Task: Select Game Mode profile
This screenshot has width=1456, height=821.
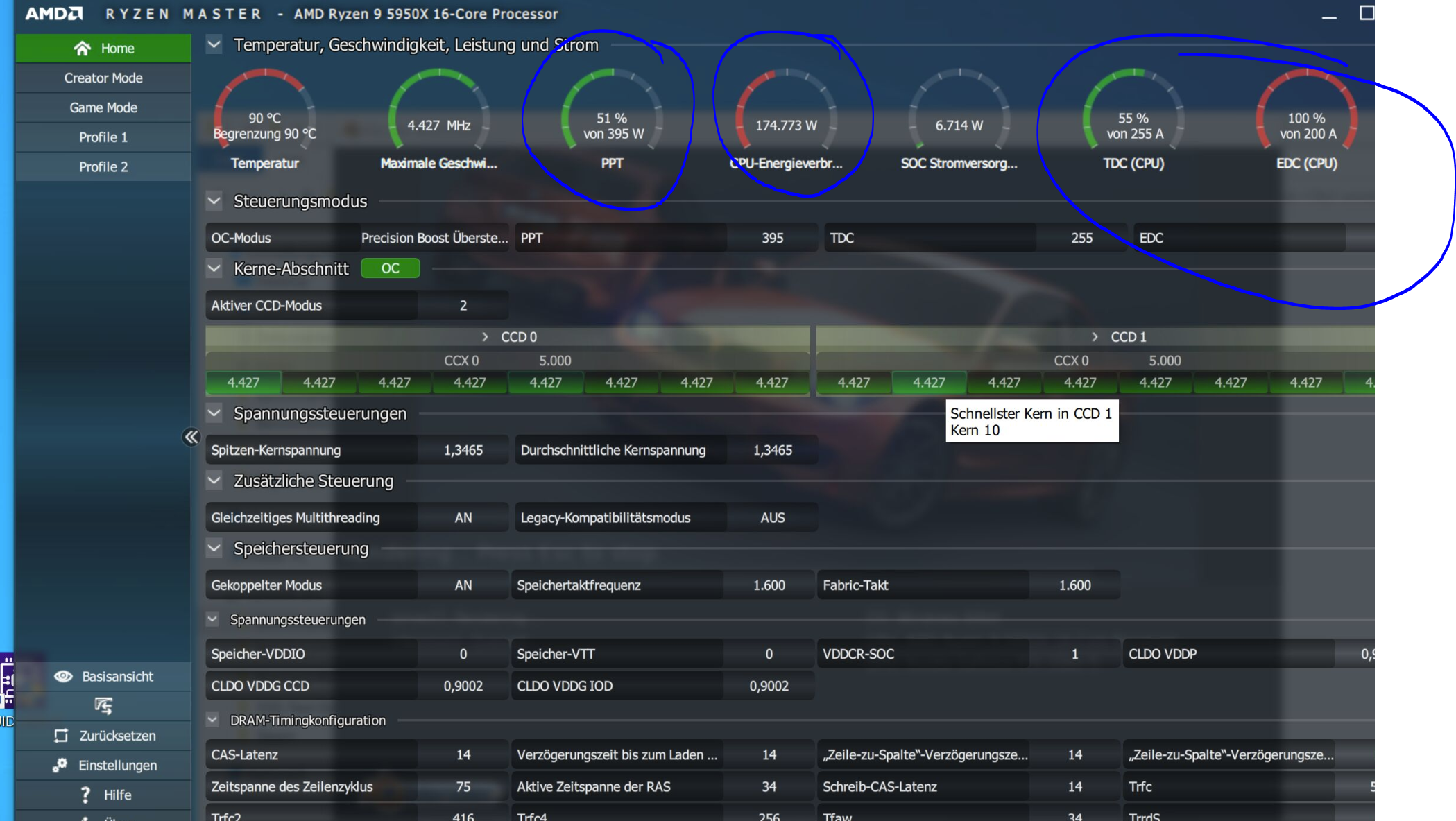Action: click(103, 108)
